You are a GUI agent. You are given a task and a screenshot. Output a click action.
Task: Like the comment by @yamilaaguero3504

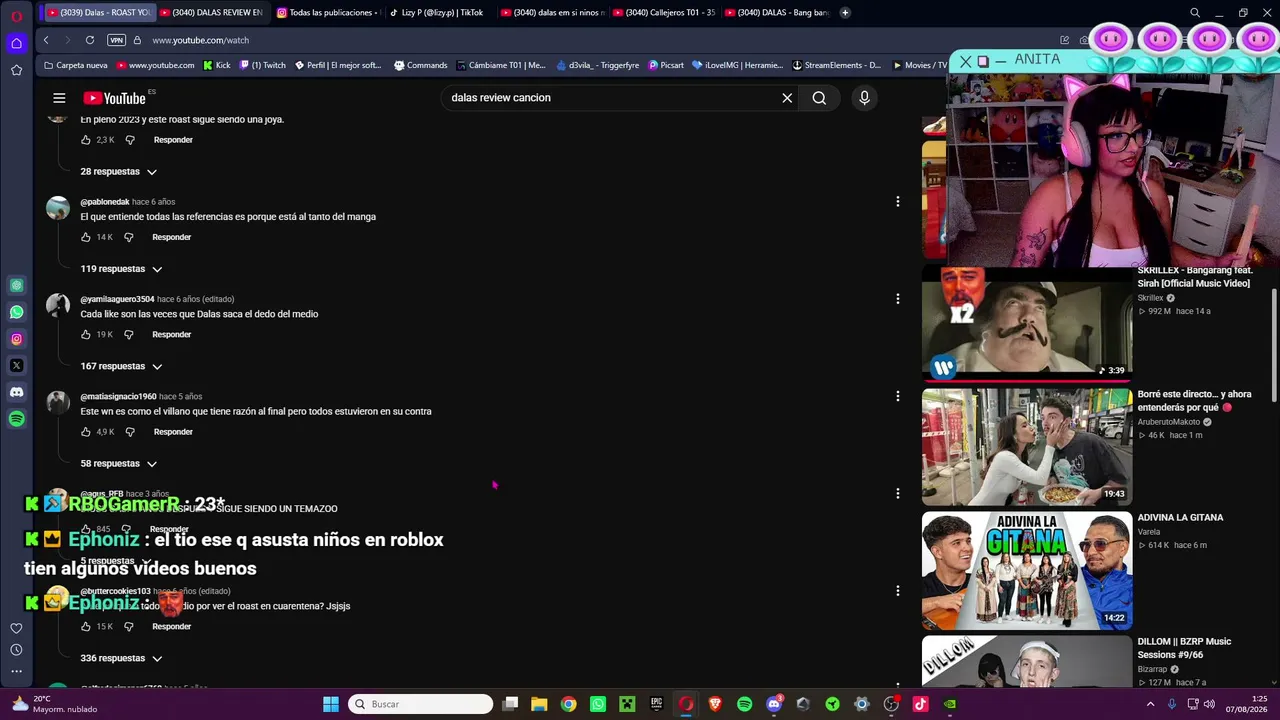click(x=86, y=334)
